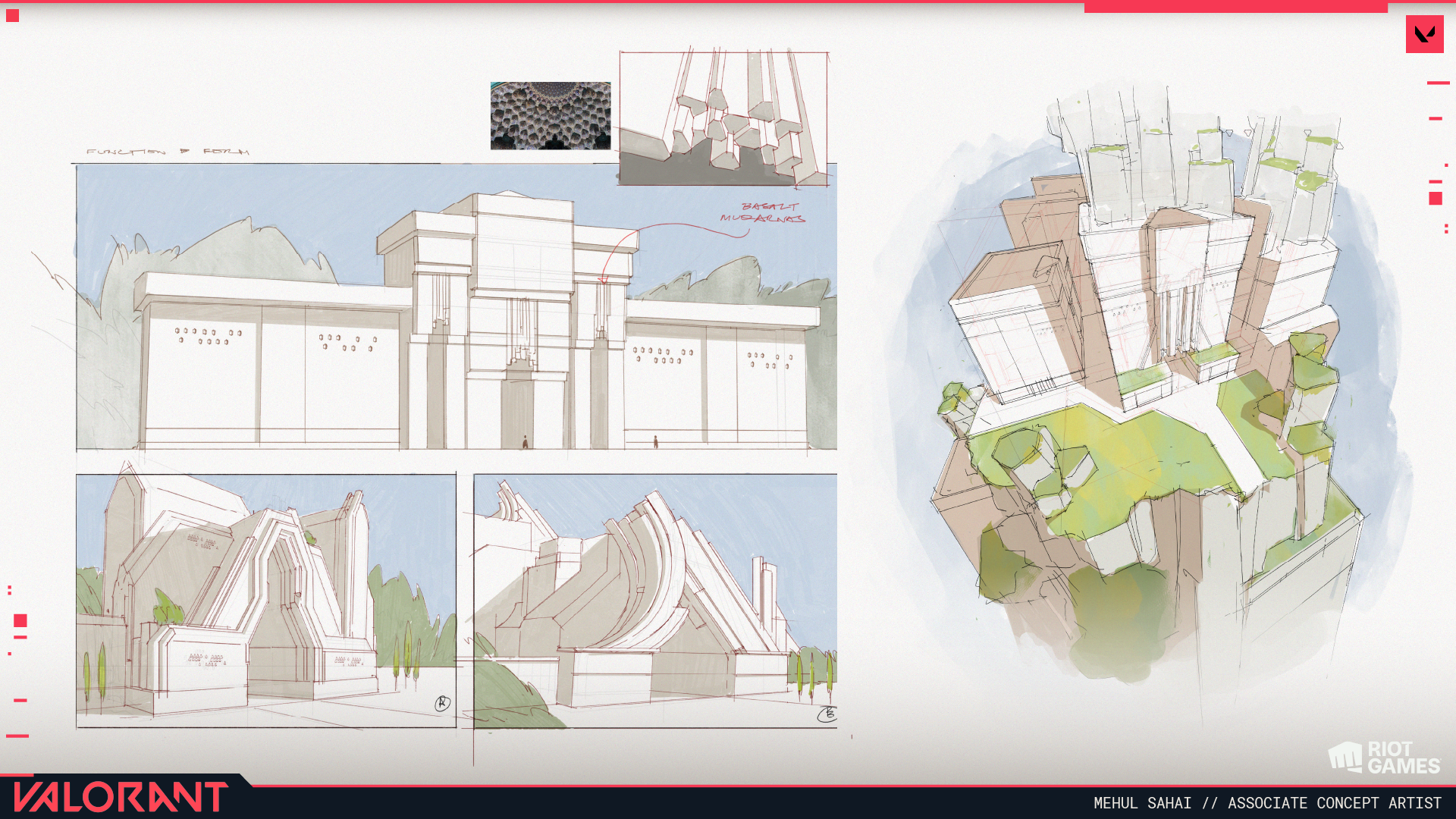1456x819 pixels.
Task: Select the angular arch sketch labeled A
Action: [265, 601]
